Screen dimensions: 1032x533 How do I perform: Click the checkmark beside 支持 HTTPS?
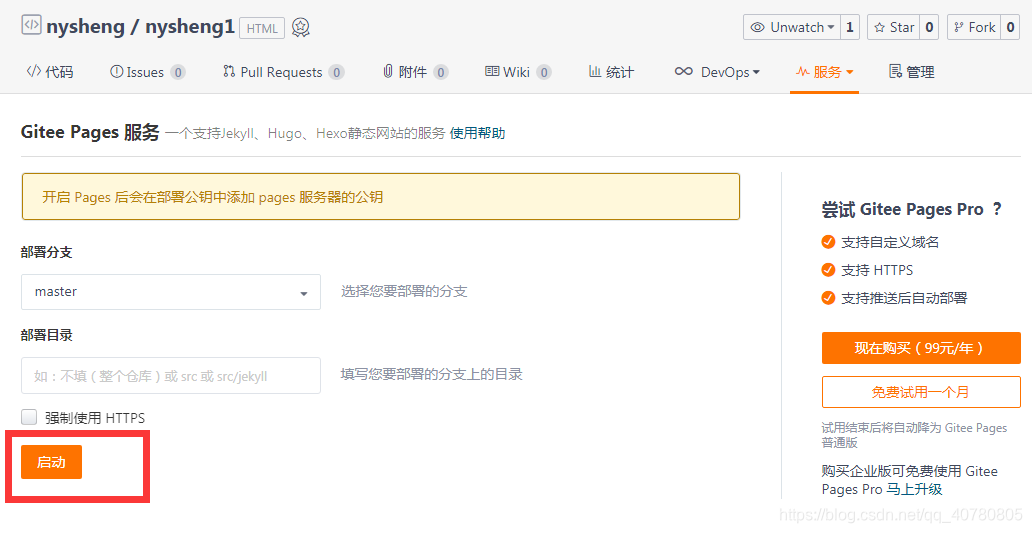pos(828,270)
